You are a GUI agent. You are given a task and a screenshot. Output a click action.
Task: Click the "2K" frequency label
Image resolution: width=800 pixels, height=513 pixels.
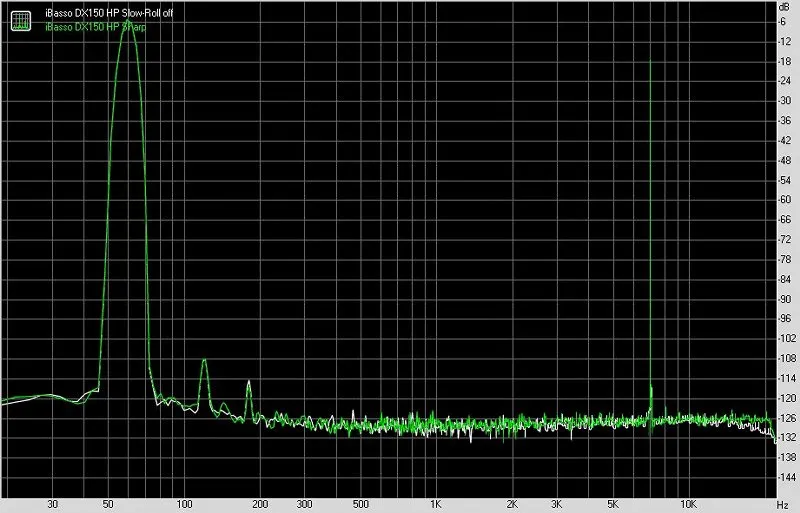click(512, 504)
